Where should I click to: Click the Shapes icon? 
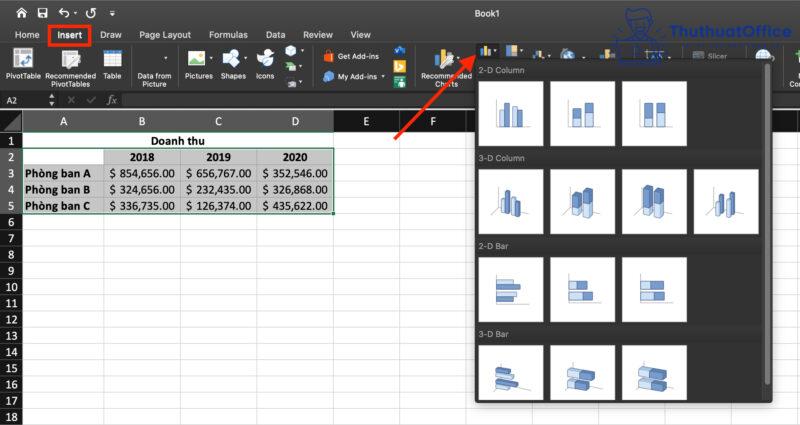coord(231,58)
